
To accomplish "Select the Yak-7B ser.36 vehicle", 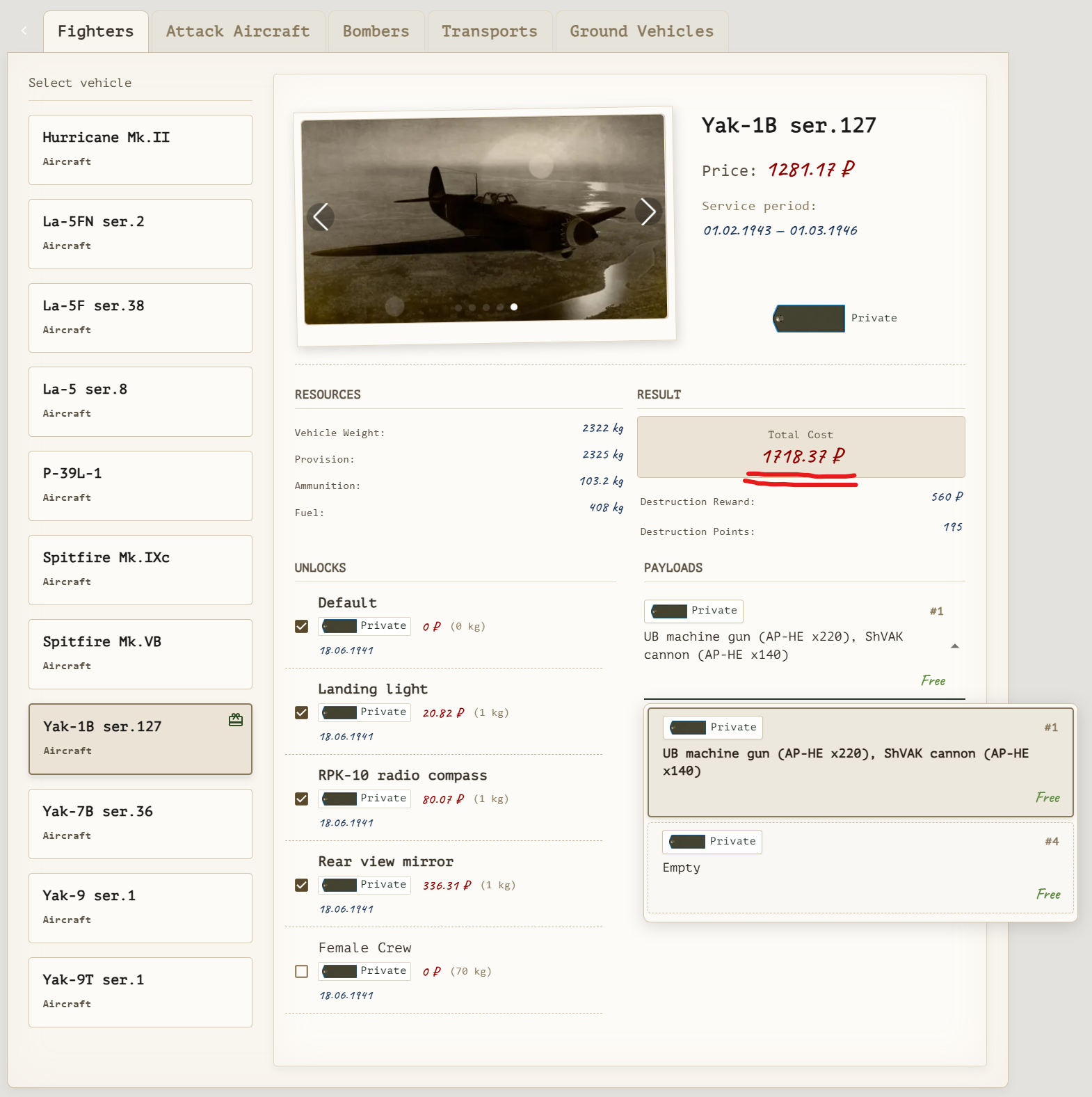I will [x=140, y=824].
